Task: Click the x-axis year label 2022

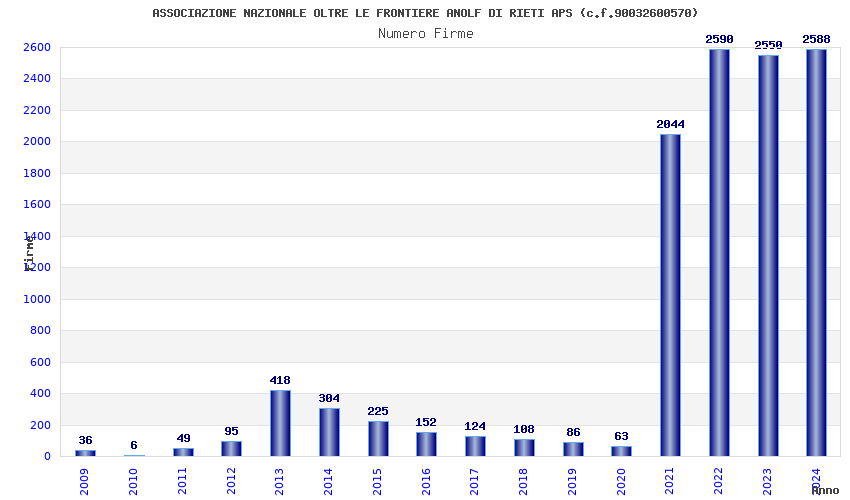Action: click(718, 482)
